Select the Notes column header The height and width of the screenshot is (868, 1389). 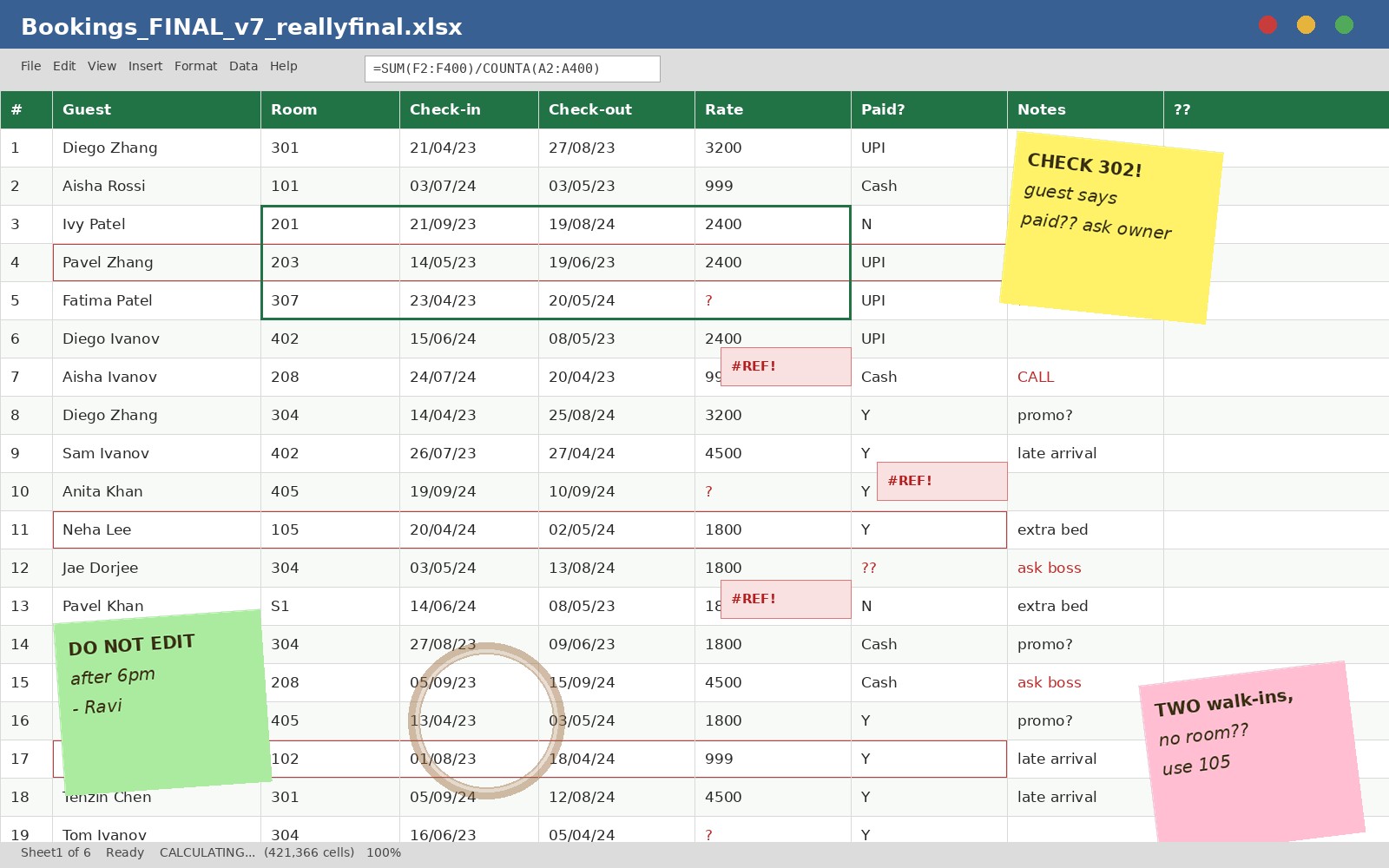pos(1085,109)
